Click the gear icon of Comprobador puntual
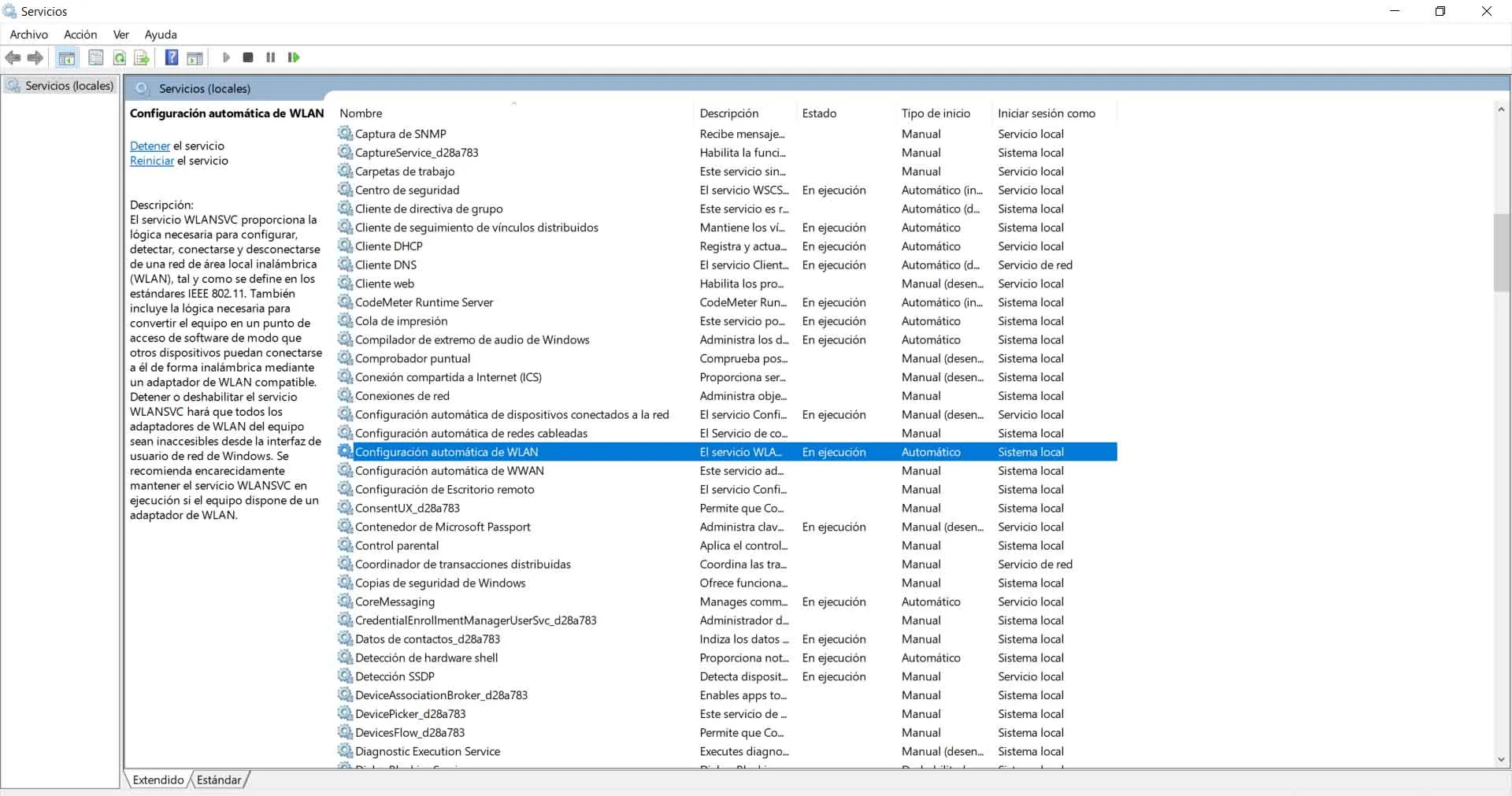The height and width of the screenshot is (796, 1512). 345,358
